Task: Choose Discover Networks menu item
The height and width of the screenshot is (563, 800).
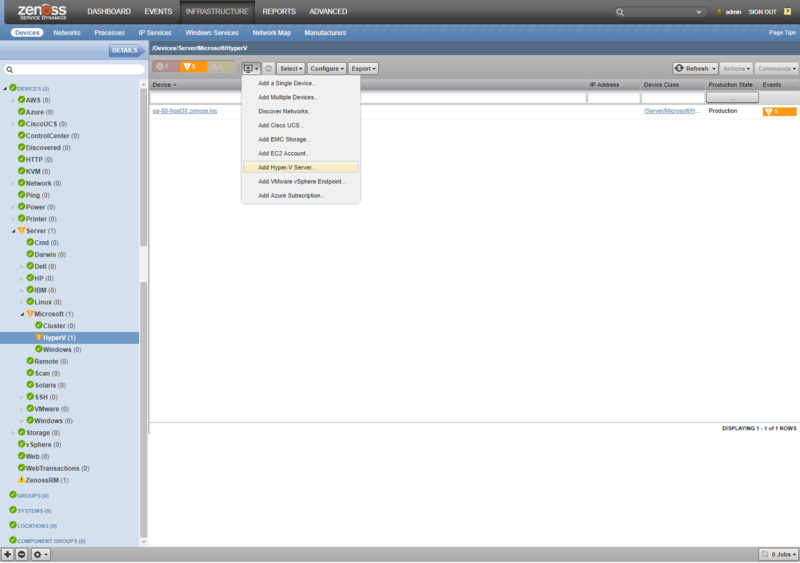Action: coord(301,111)
